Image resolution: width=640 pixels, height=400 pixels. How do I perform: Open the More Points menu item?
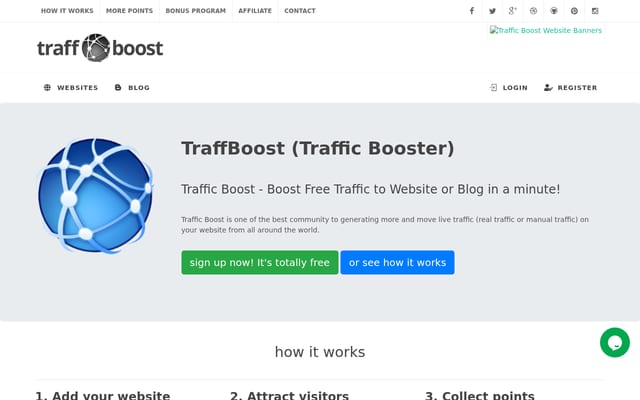pyautogui.click(x=129, y=11)
